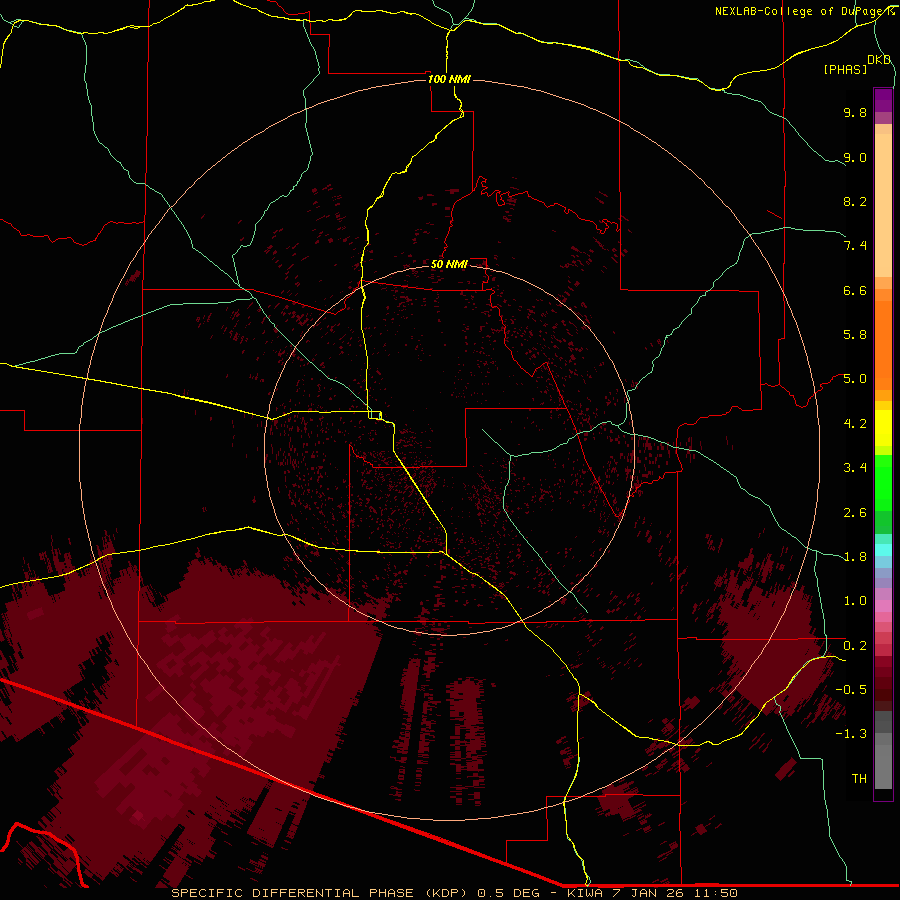The image size is (900, 900).
Task: Click the 7 JAN 26 11:50 timestamp
Action: pyautogui.click(x=677, y=893)
